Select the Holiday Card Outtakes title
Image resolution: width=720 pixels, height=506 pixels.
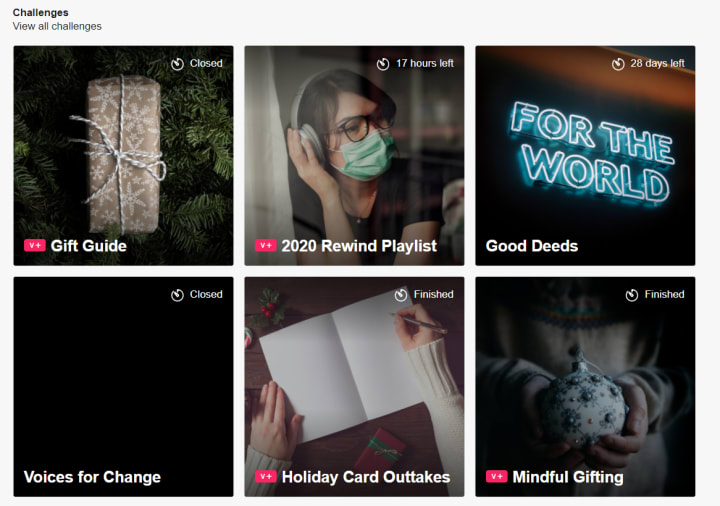[x=366, y=477]
